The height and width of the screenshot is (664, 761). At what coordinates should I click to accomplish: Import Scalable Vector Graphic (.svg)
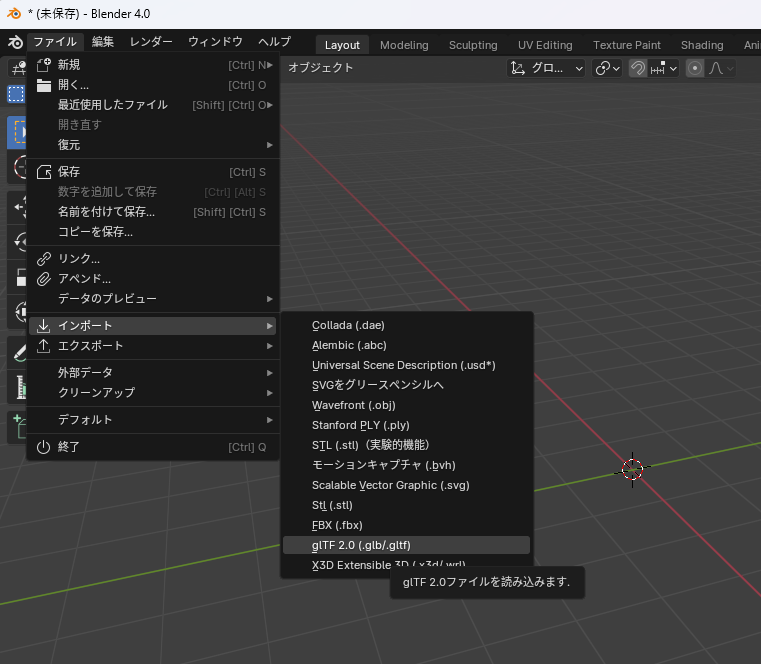[406, 485]
